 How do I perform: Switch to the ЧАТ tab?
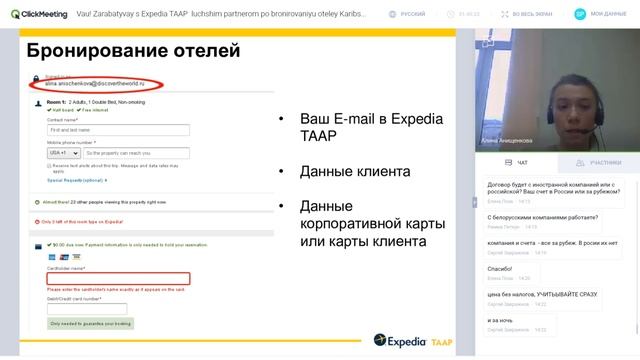[x=516, y=162]
